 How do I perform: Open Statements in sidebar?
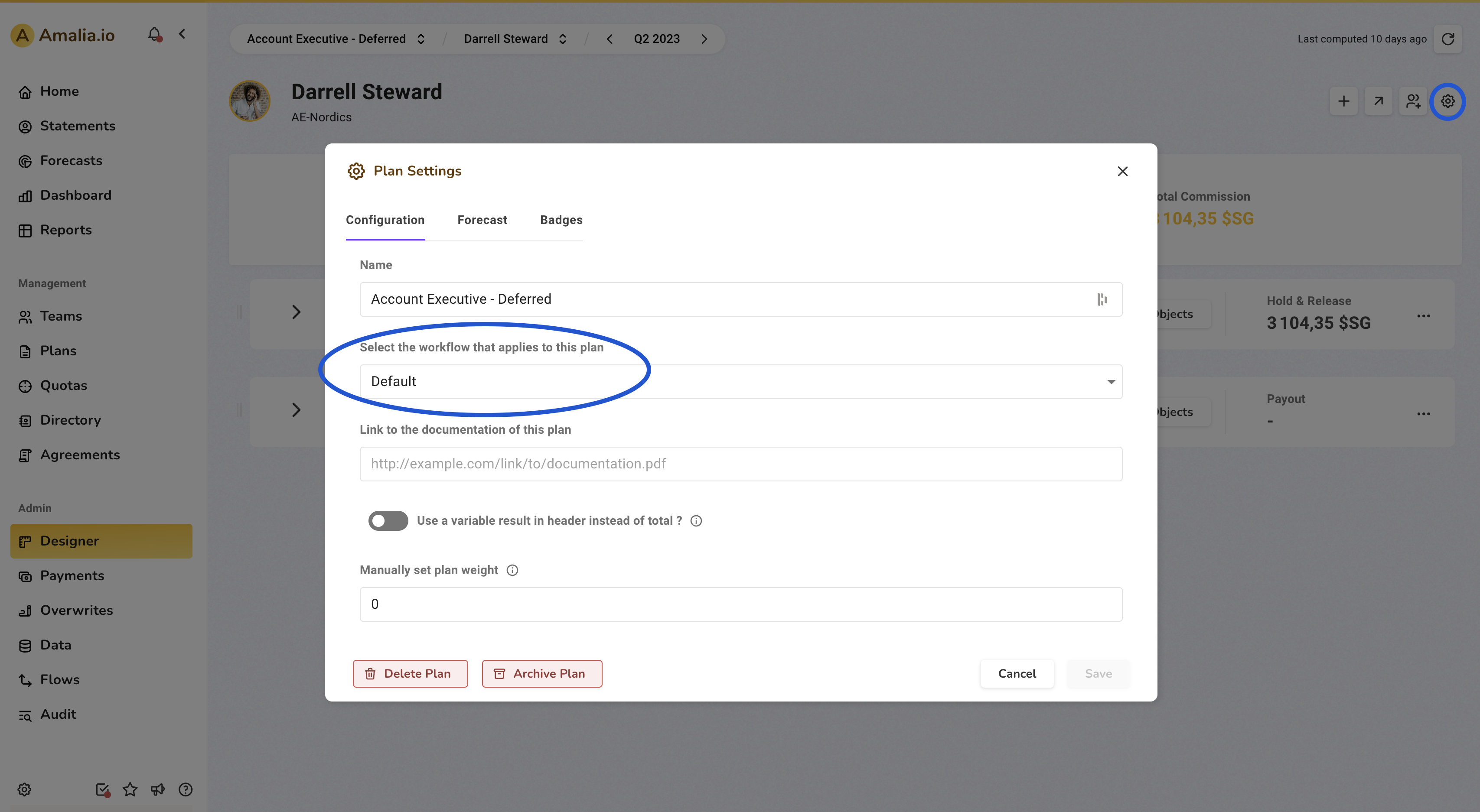click(101, 127)
